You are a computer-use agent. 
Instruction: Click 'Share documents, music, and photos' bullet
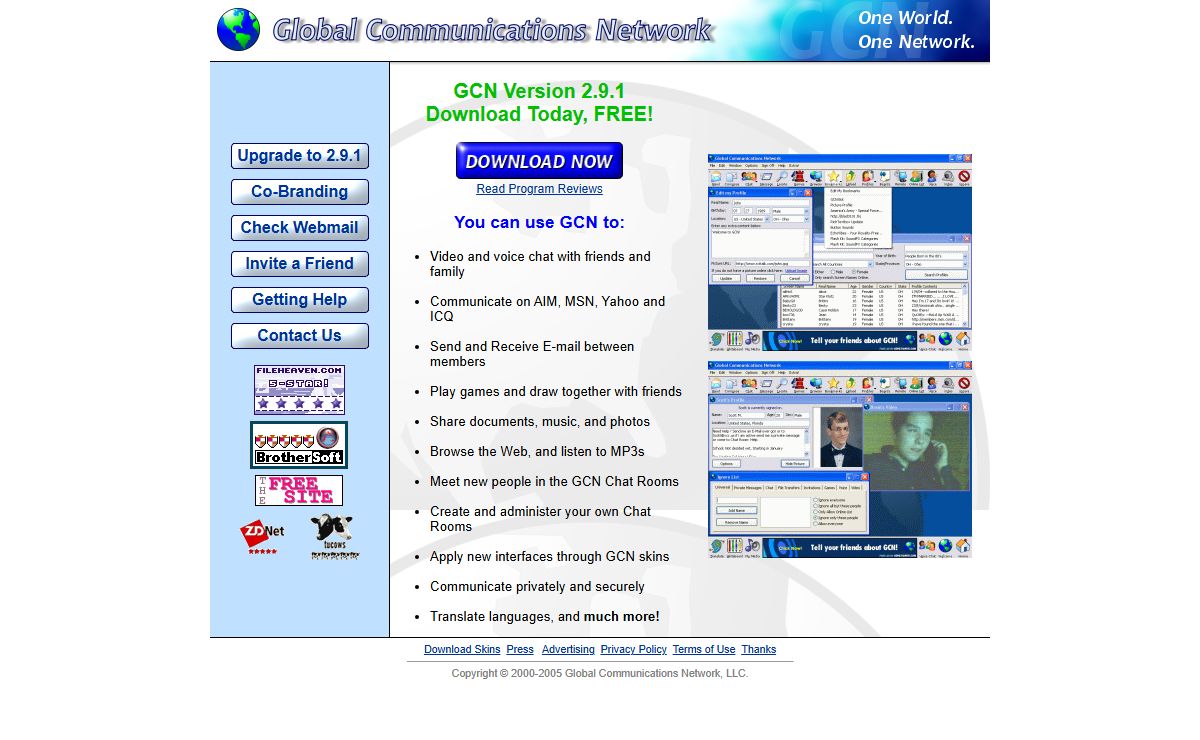[540, 422]
